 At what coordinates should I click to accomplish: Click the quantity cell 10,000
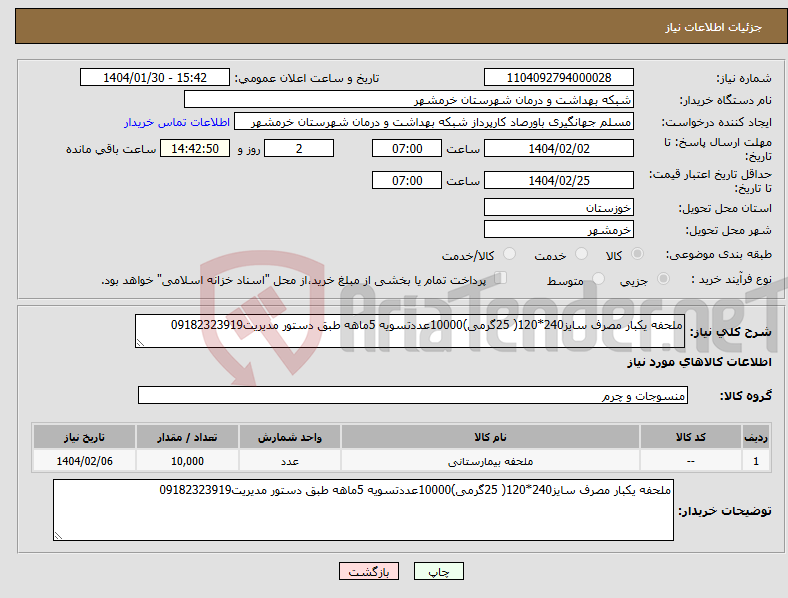pyautogui.click(x=187, y=461)
